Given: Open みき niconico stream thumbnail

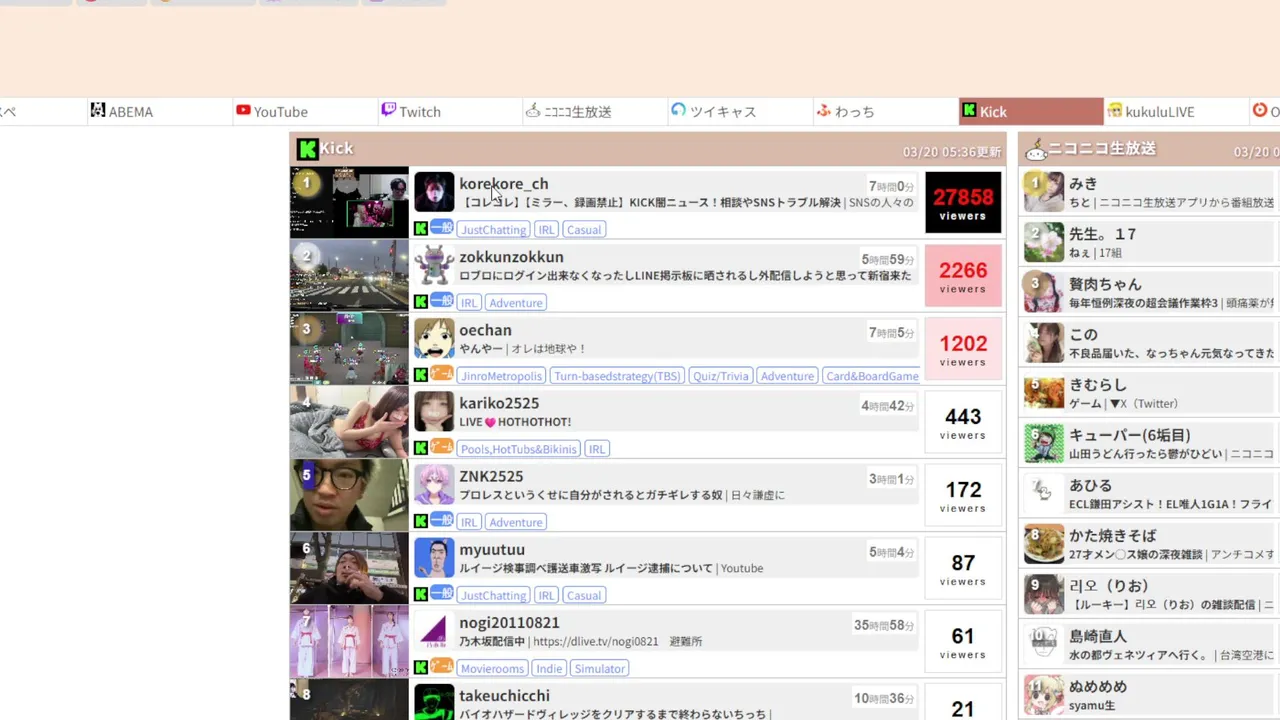Looking at the screenshot, I should click(x=1044, y=192).
